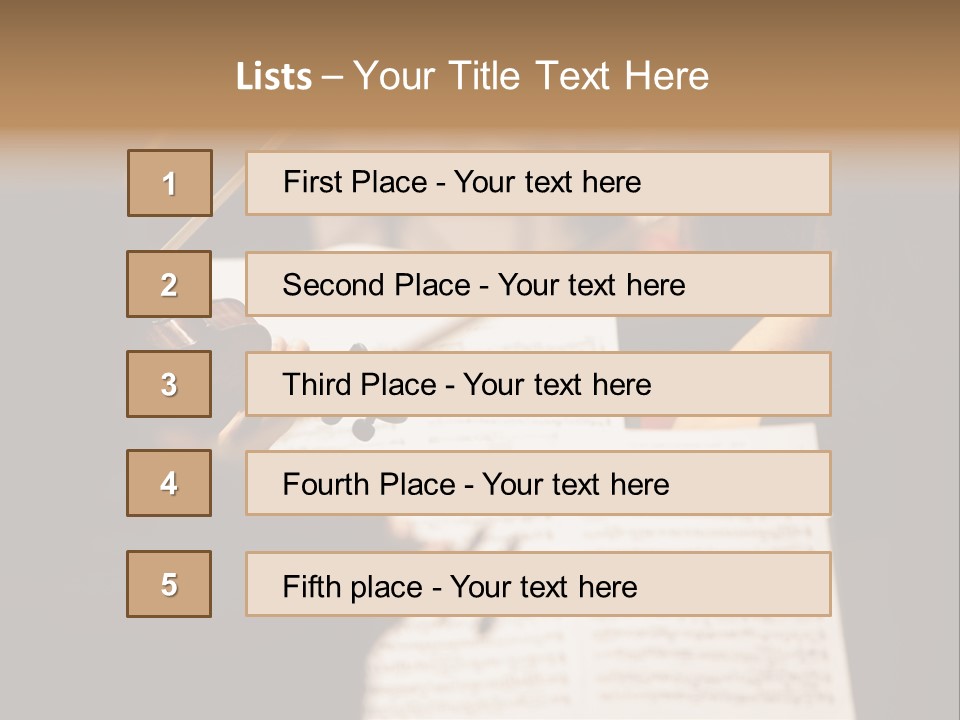Click 'Your text here' in Third Place row
The image size is (960, 720).
coord(557,385)
